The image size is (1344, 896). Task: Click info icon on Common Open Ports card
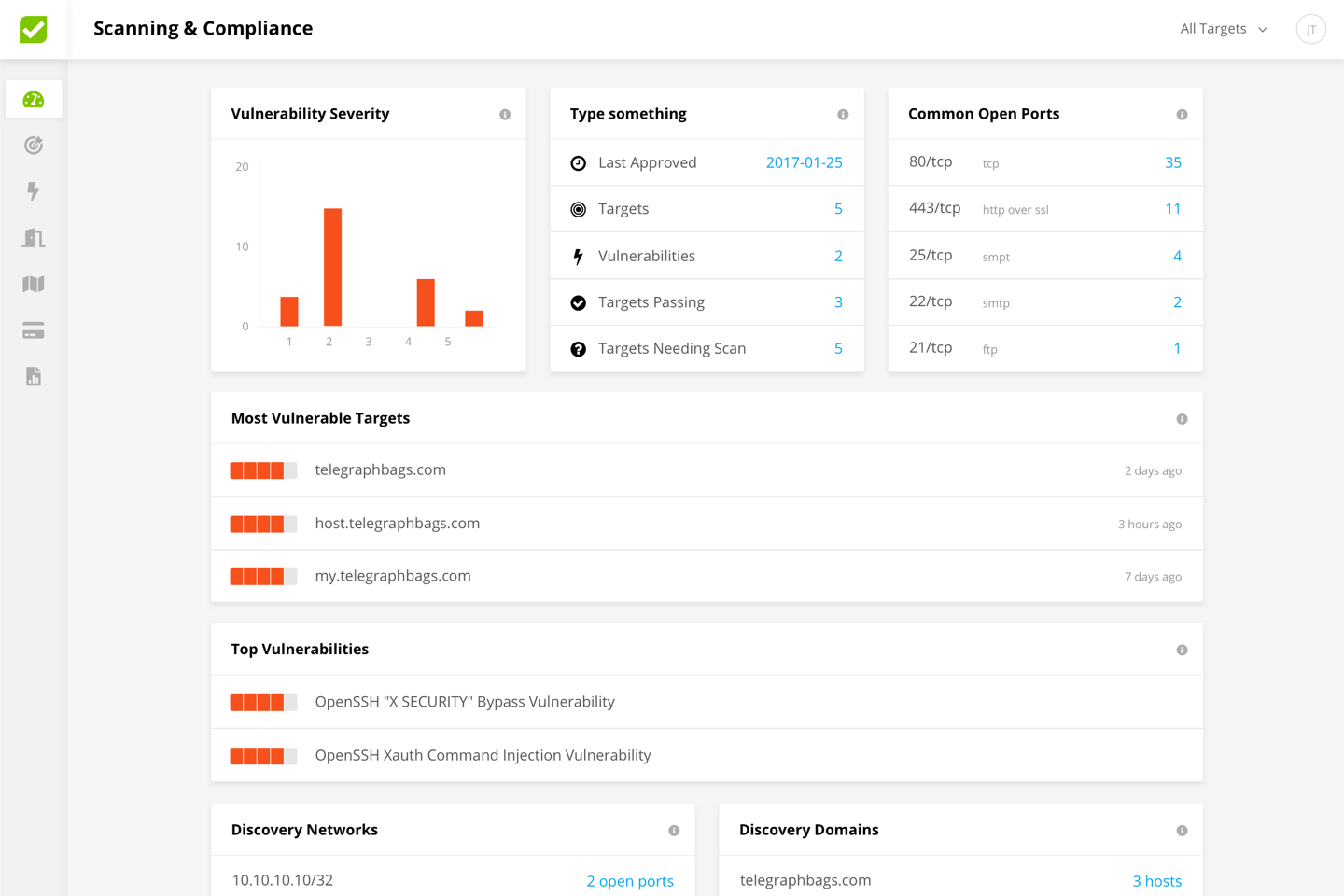pos(1182,115)
